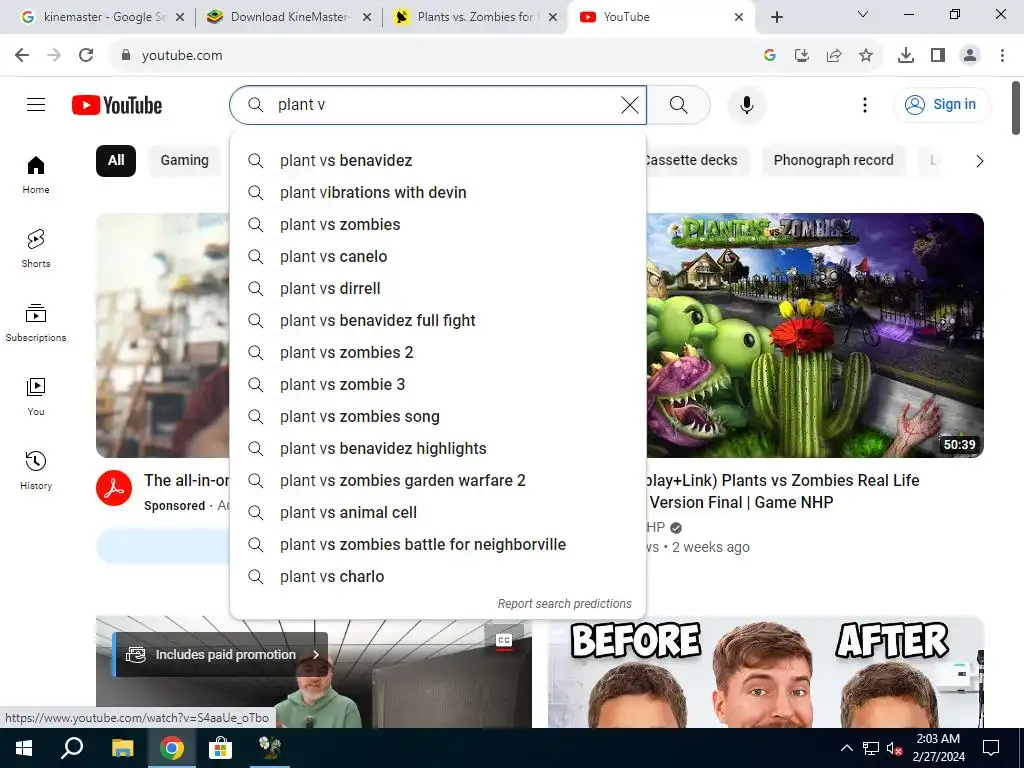
Task: Start voice search with the microphone icon
Action: pos(746,104)
